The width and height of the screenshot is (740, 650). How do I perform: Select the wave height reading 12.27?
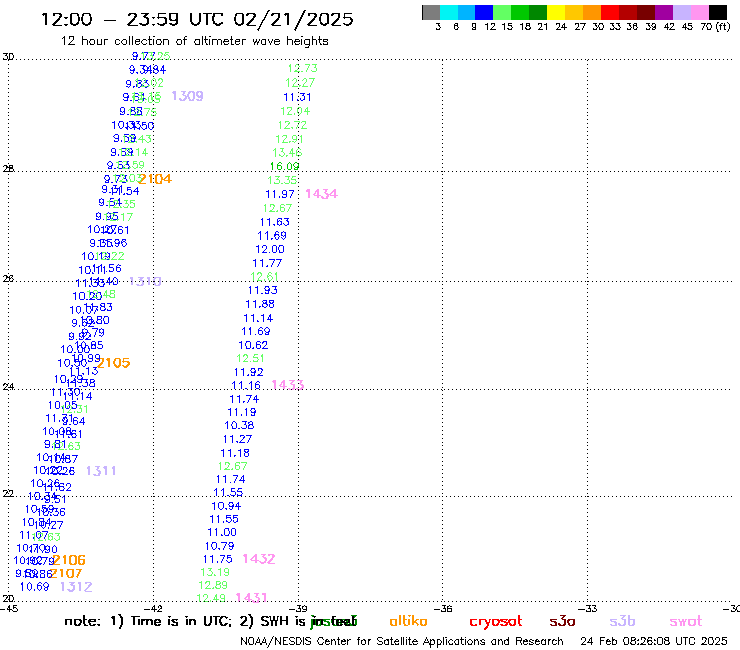pos(300,83)
